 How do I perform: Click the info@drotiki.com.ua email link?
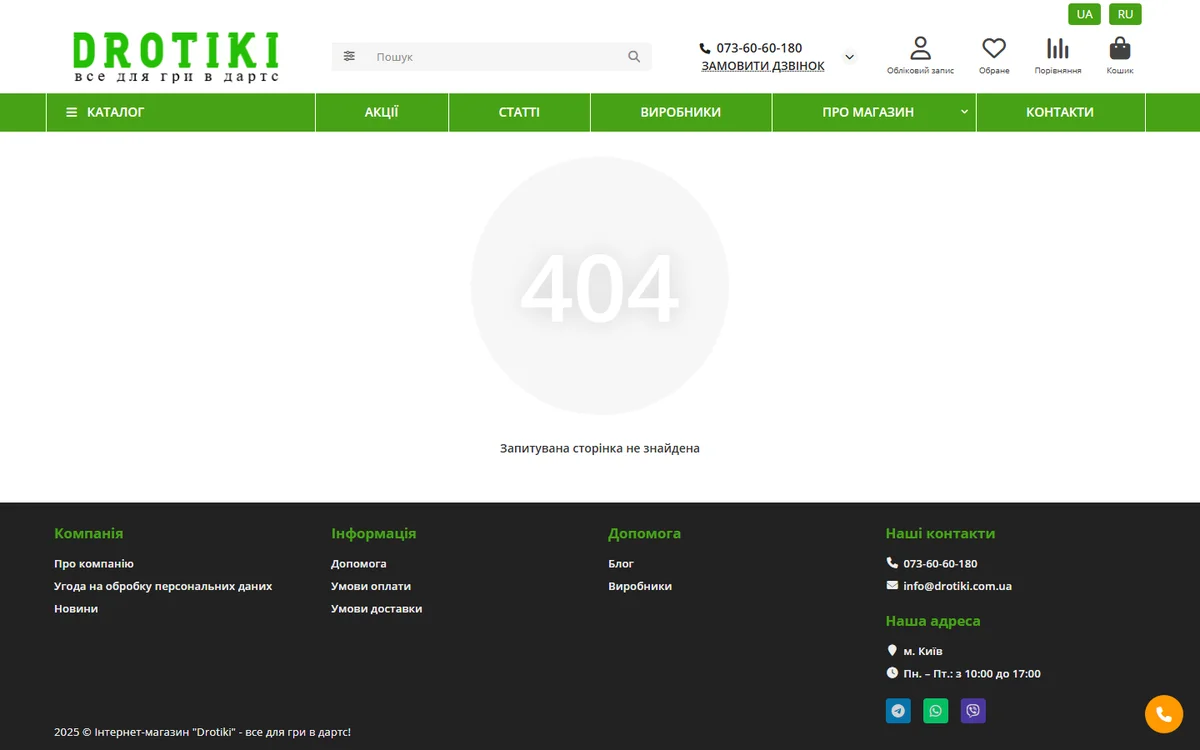957,586
